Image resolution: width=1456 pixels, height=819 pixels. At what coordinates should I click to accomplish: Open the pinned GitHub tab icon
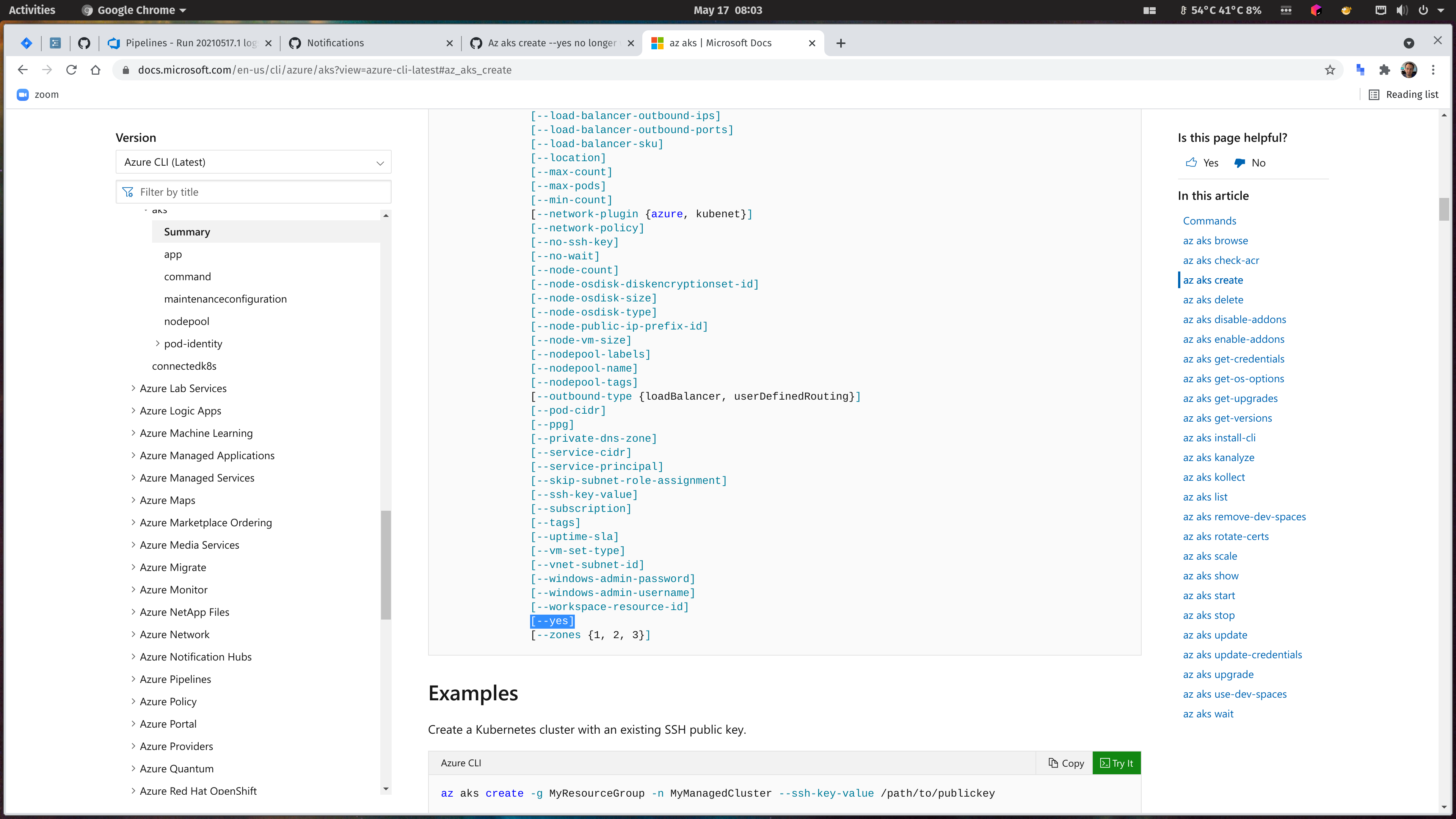[84, 43]
